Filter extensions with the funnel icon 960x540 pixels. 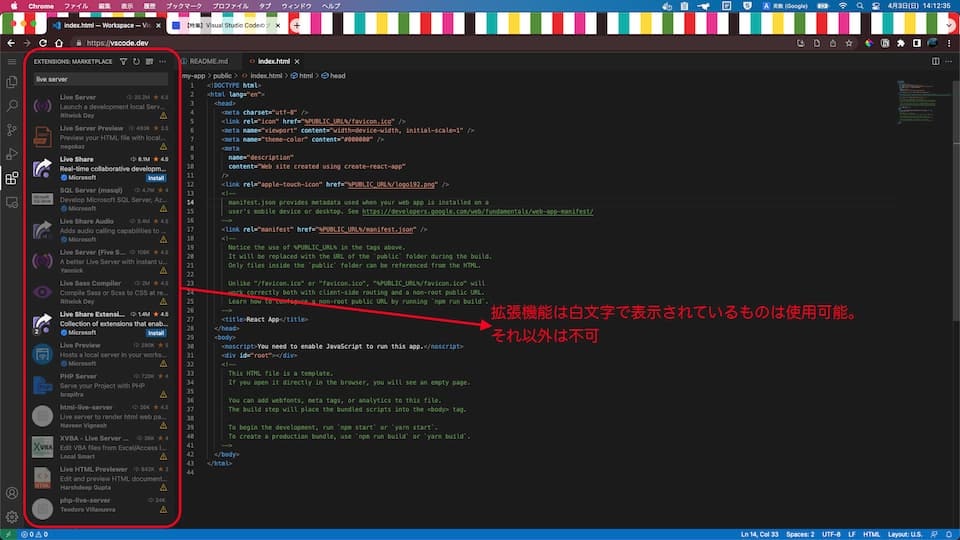(x=124, y=61)
